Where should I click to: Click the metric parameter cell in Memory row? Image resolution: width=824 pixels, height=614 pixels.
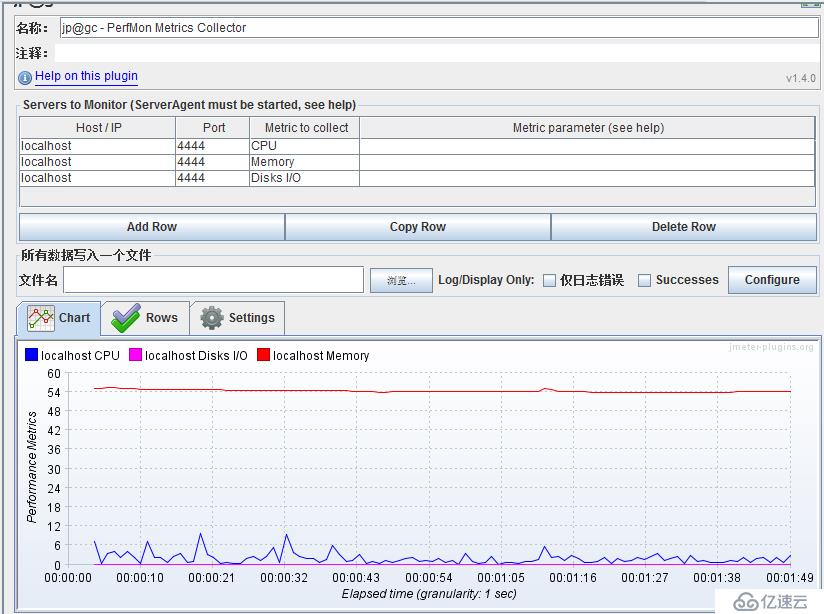(x=588, y=162)
